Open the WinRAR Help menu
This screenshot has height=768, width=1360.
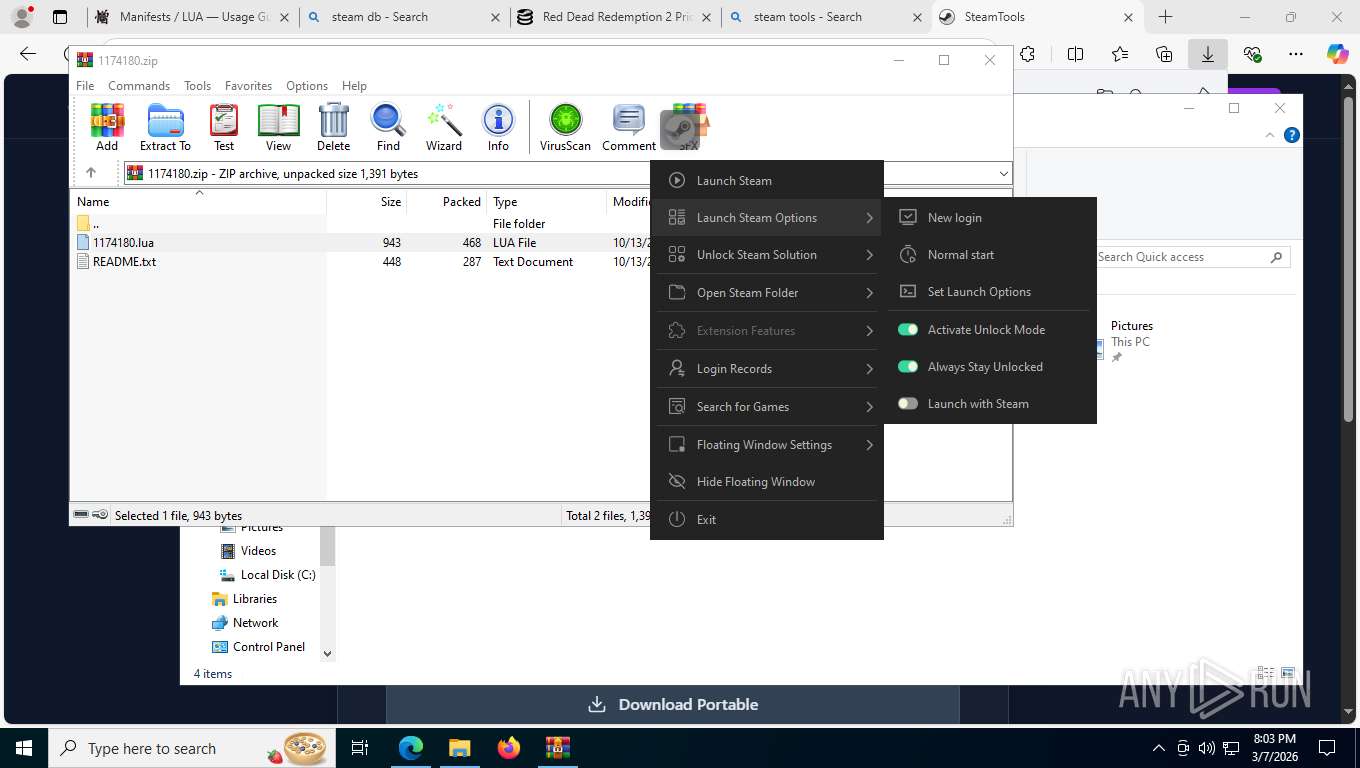pos(354,86)
